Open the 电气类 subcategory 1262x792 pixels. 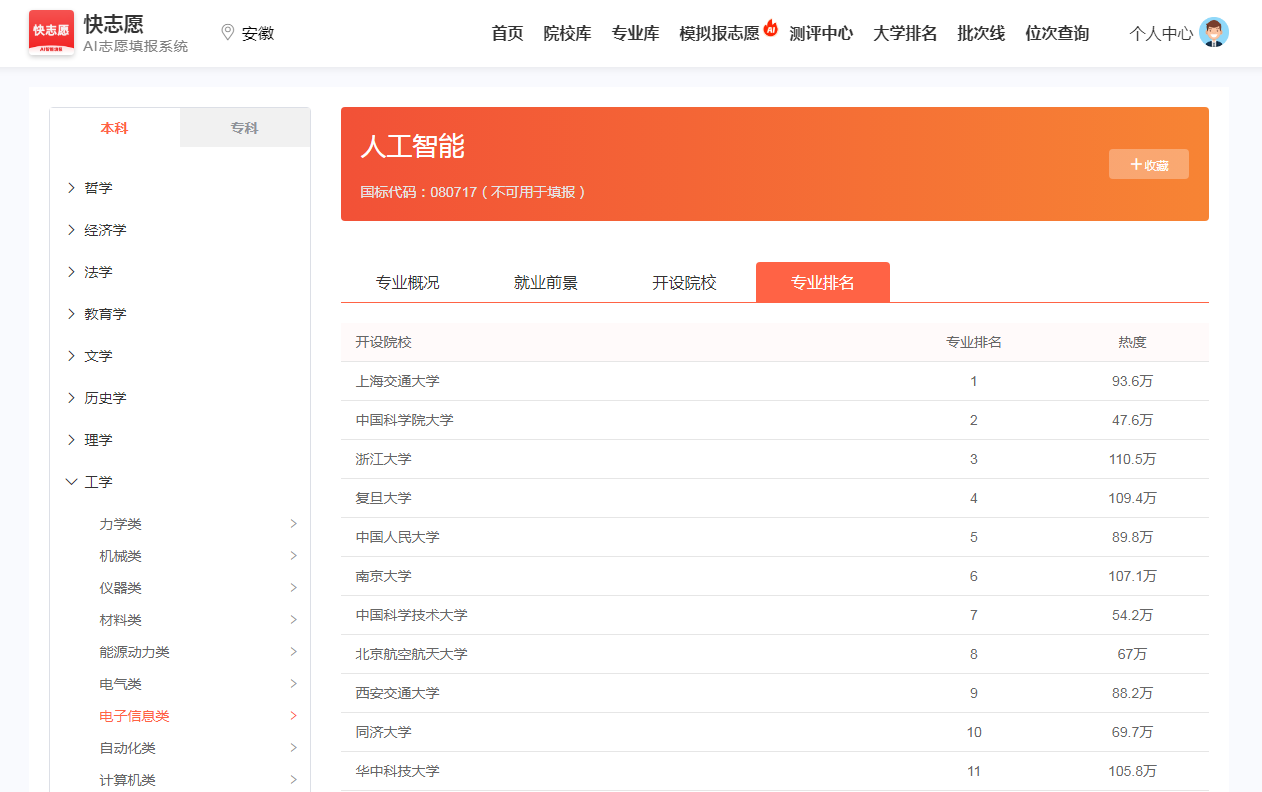tap(198, 684)
